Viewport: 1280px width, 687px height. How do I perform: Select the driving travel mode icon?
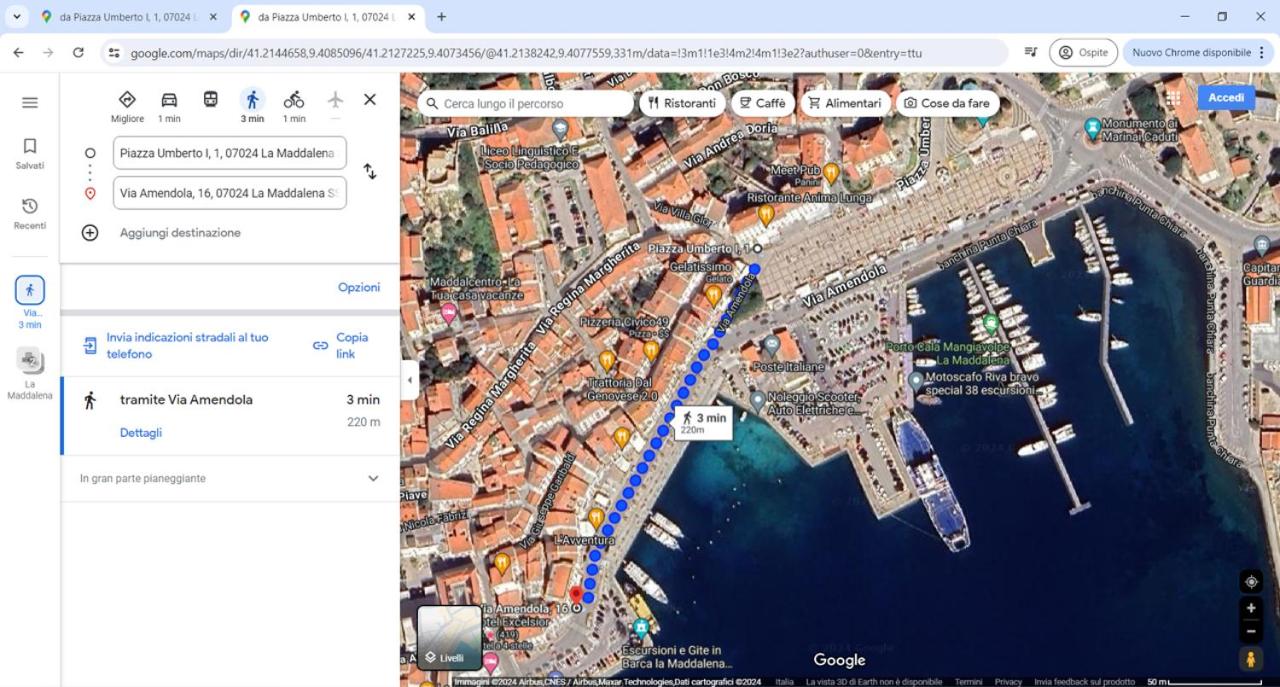[169, 100]
